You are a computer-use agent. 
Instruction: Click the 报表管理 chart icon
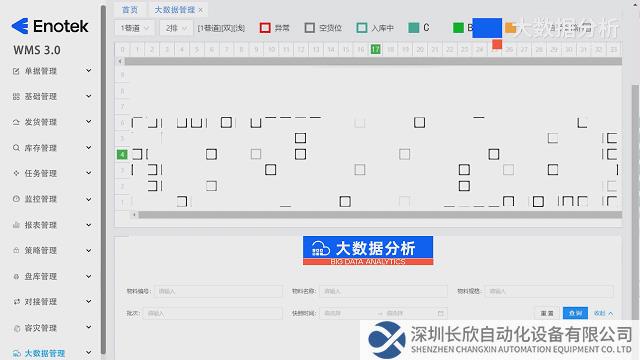coord(16,225)
